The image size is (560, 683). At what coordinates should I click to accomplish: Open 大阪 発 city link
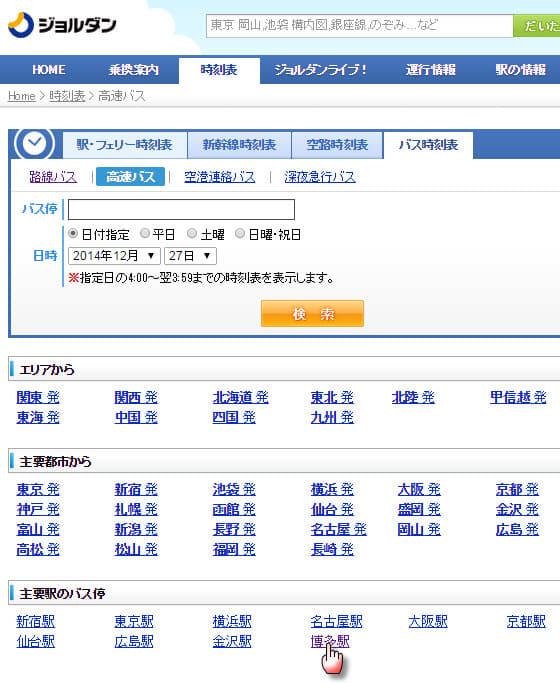point(419,490)
